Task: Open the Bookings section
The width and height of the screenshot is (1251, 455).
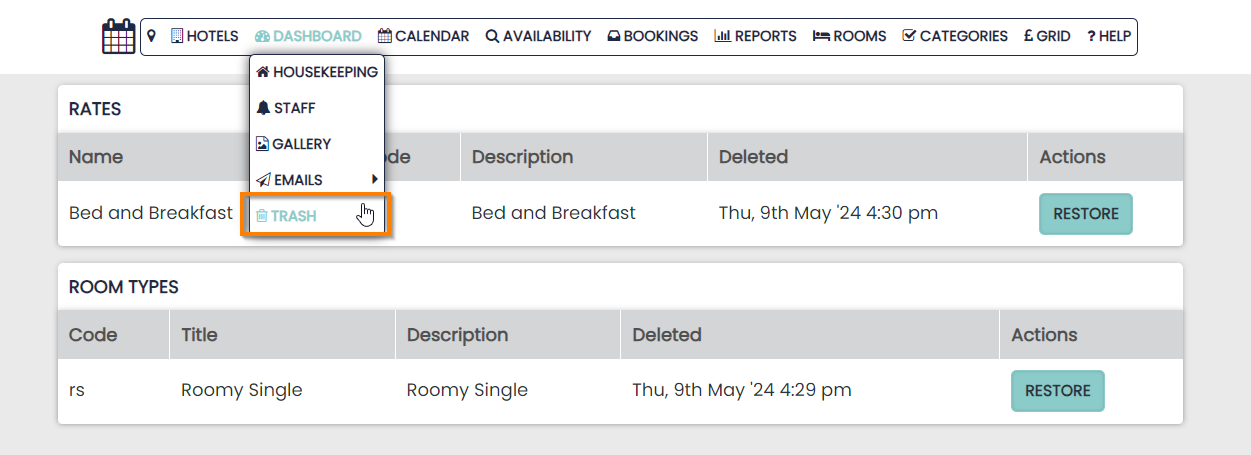Action: pyautogui.click(x=653, y=36)
